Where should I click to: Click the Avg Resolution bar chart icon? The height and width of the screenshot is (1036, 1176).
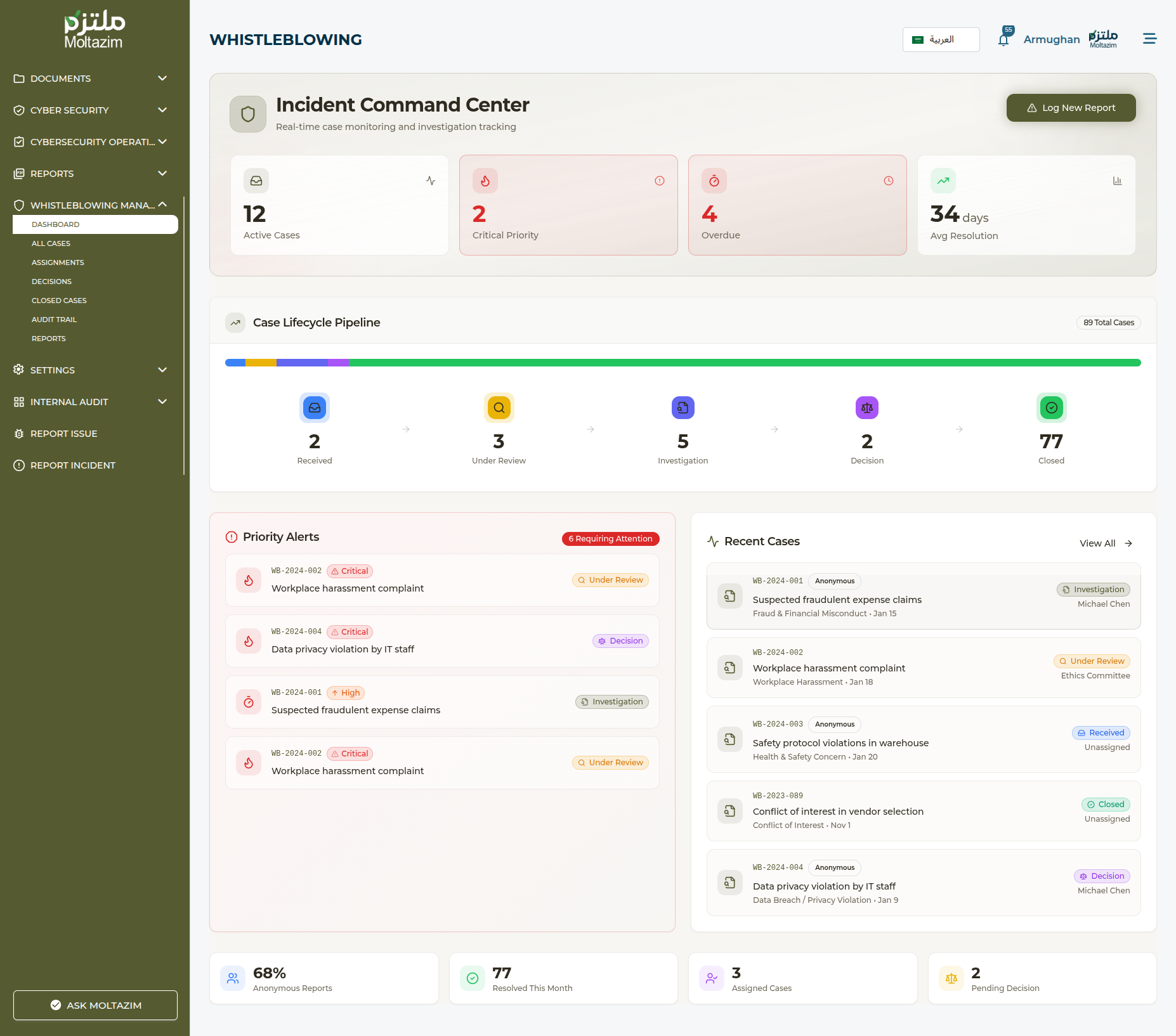coord(1117,181)
